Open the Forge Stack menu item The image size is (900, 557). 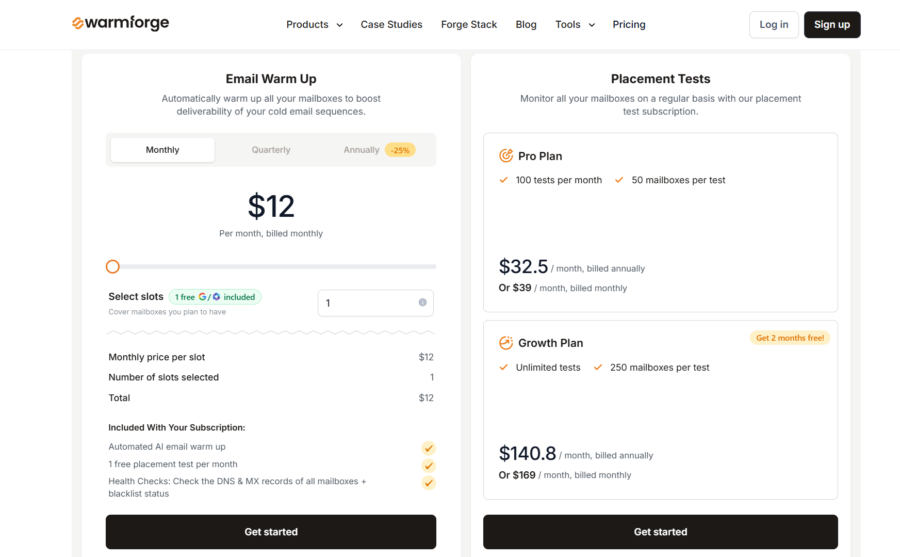(x=469, y=25)
